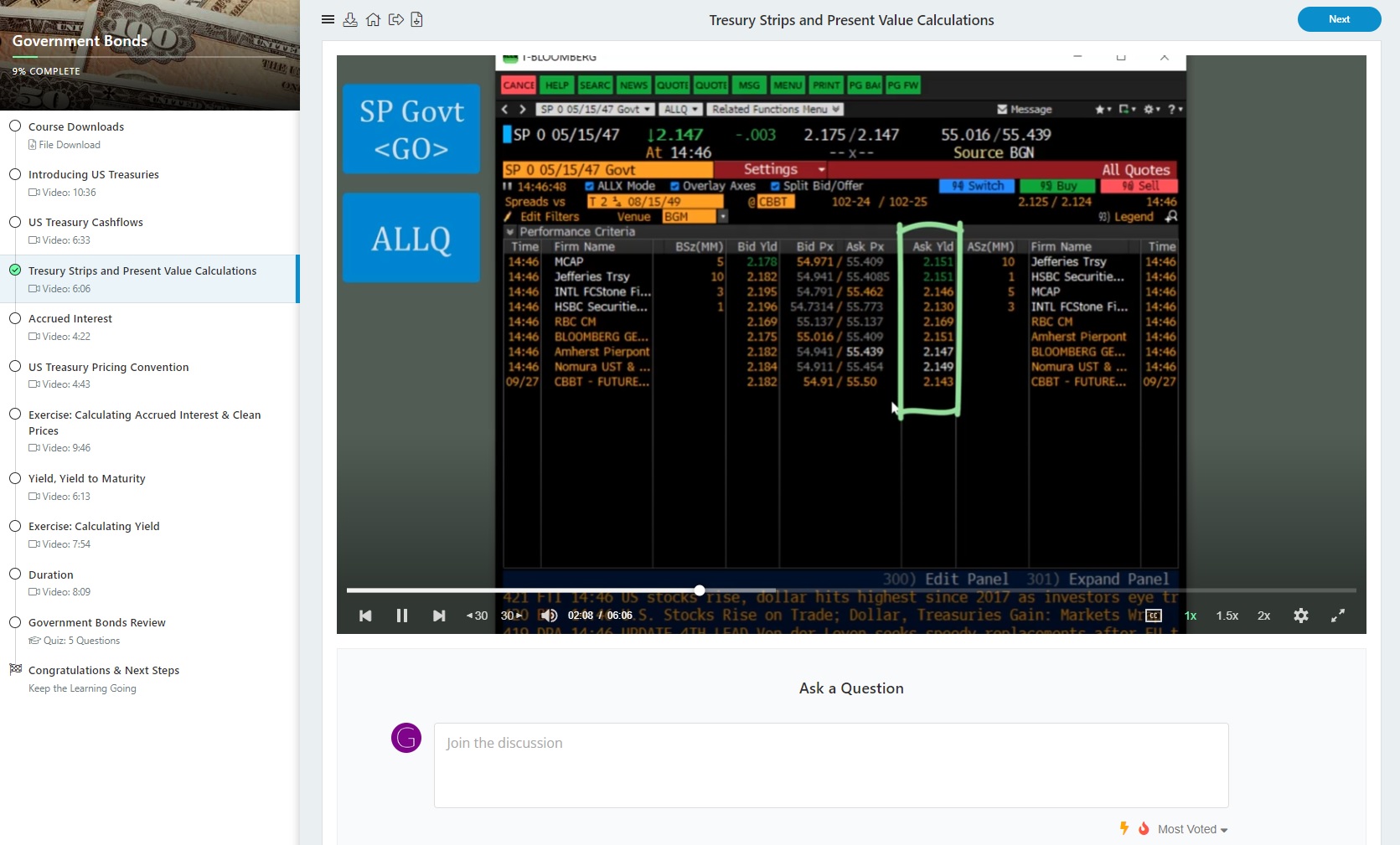The width and height of the screenshot is (1400, 845).
Task: Click the lightning bolt sort icon
Action: [x=1124, y=828]
